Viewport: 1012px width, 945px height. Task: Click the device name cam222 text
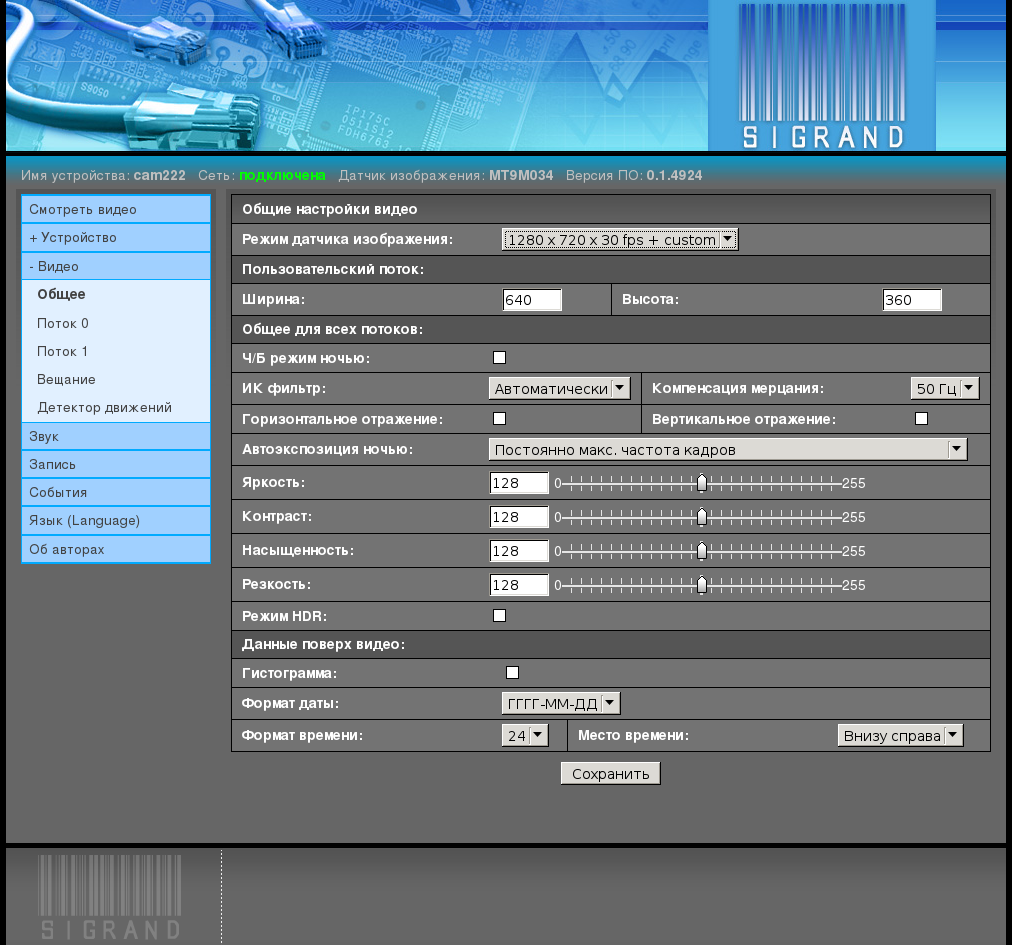[x=159, y=176]
